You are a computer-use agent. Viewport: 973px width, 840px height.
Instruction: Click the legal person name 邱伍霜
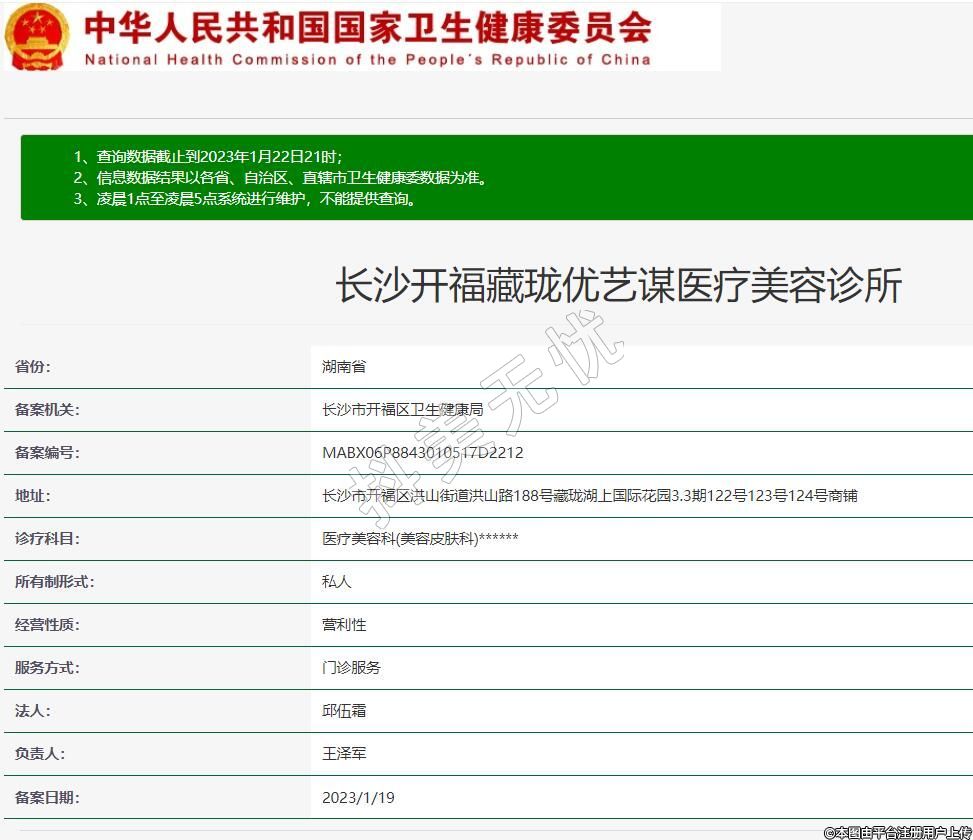click(x=344, y=711)
